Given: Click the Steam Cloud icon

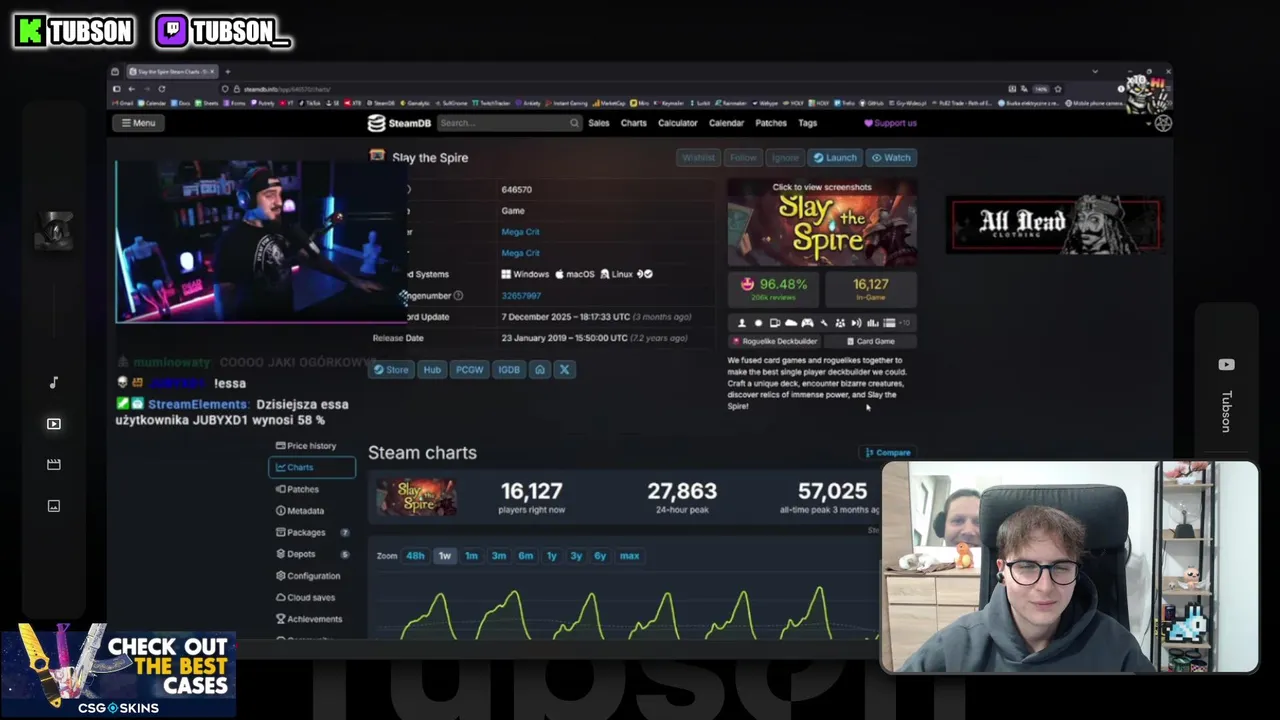Looking at the screenshot, I should pyautogui.click(x=791, y=323).
